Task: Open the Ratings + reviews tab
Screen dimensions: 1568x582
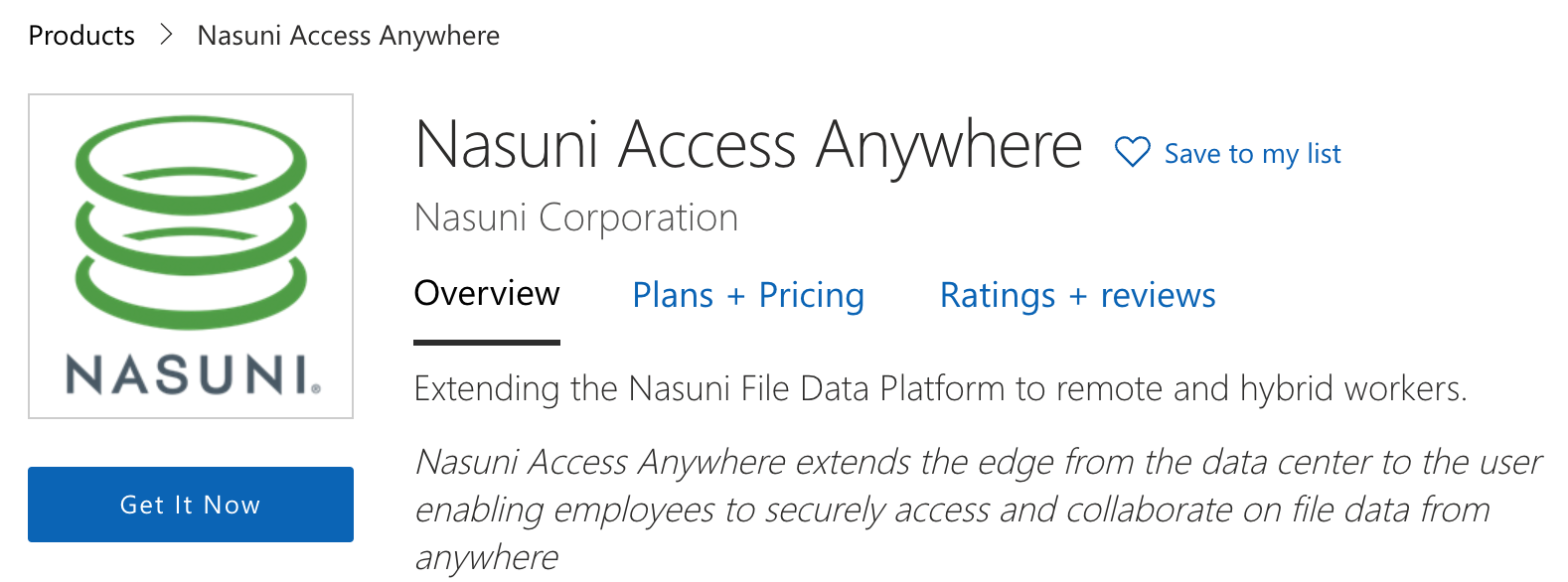Action: tap(1077, 296)
